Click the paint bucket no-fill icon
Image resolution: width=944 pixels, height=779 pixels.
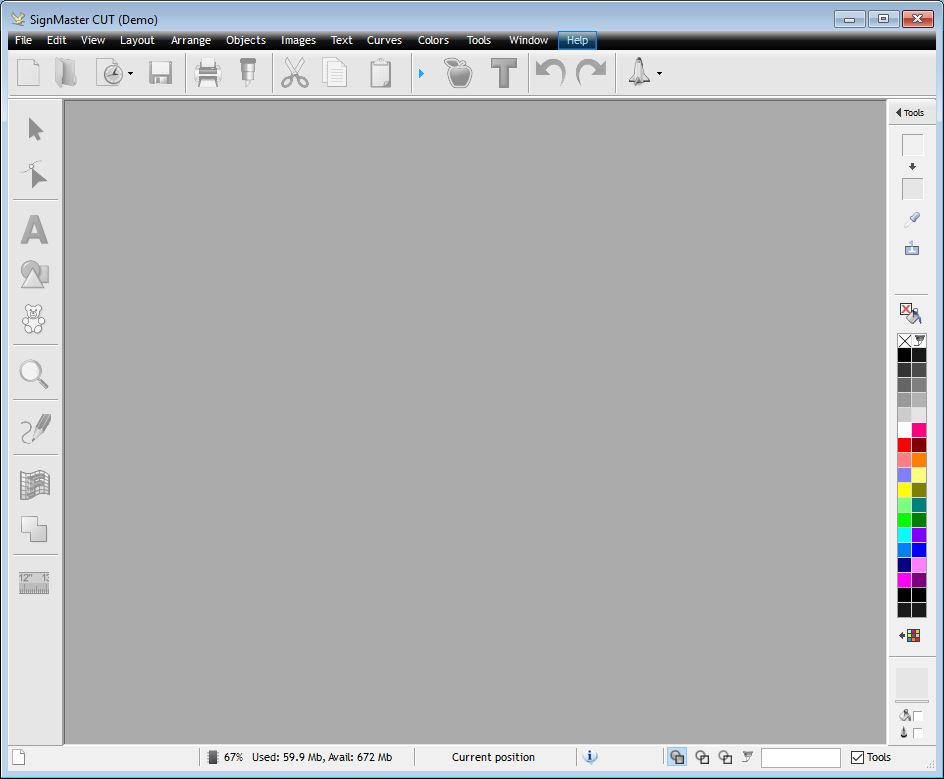point(910,313)
